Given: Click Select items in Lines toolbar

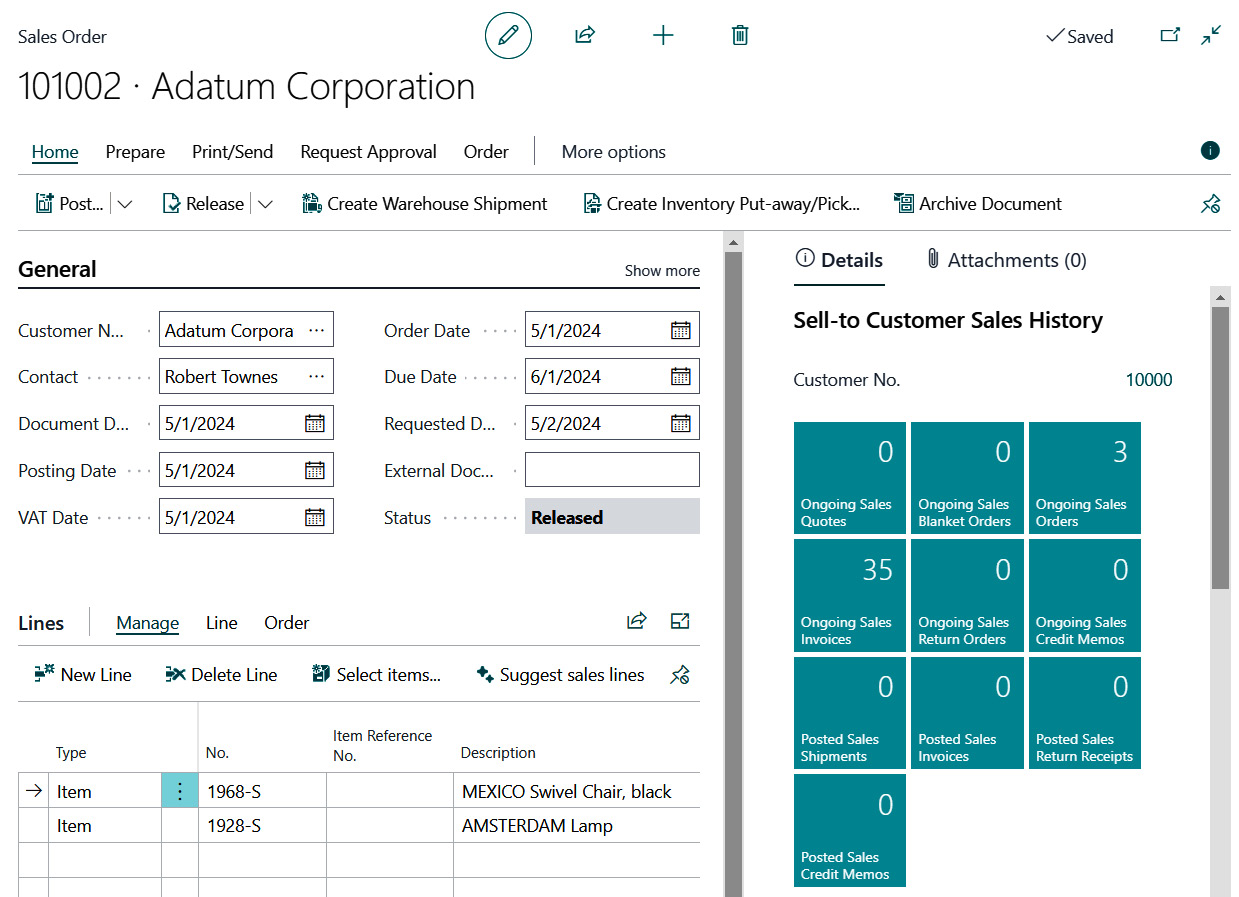Looking at the screenshot, I should click(376, 675).
